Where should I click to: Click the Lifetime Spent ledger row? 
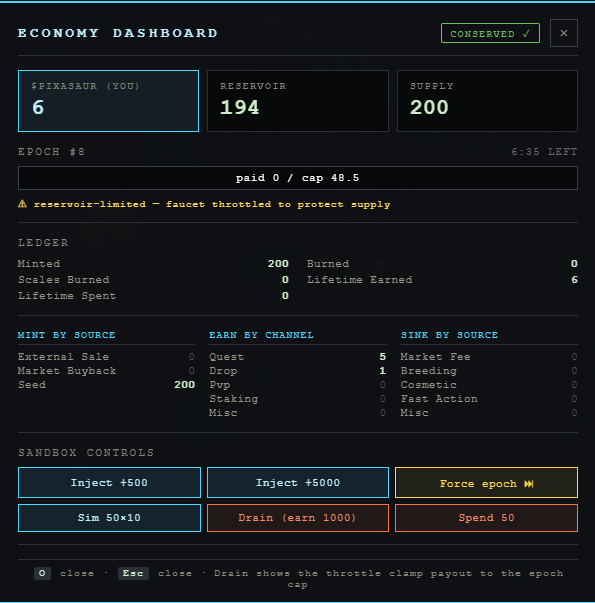[153, 296]
